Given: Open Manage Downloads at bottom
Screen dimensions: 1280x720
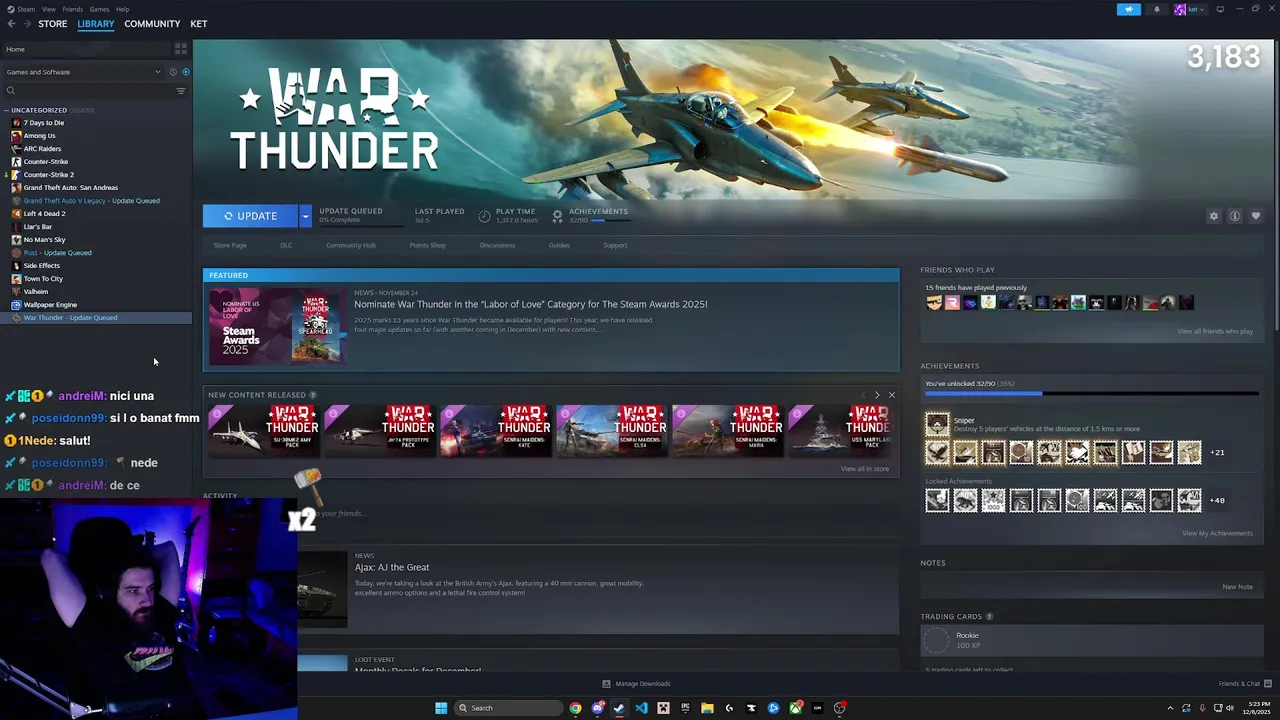Looking at the screenshot, I should (636, 684).
